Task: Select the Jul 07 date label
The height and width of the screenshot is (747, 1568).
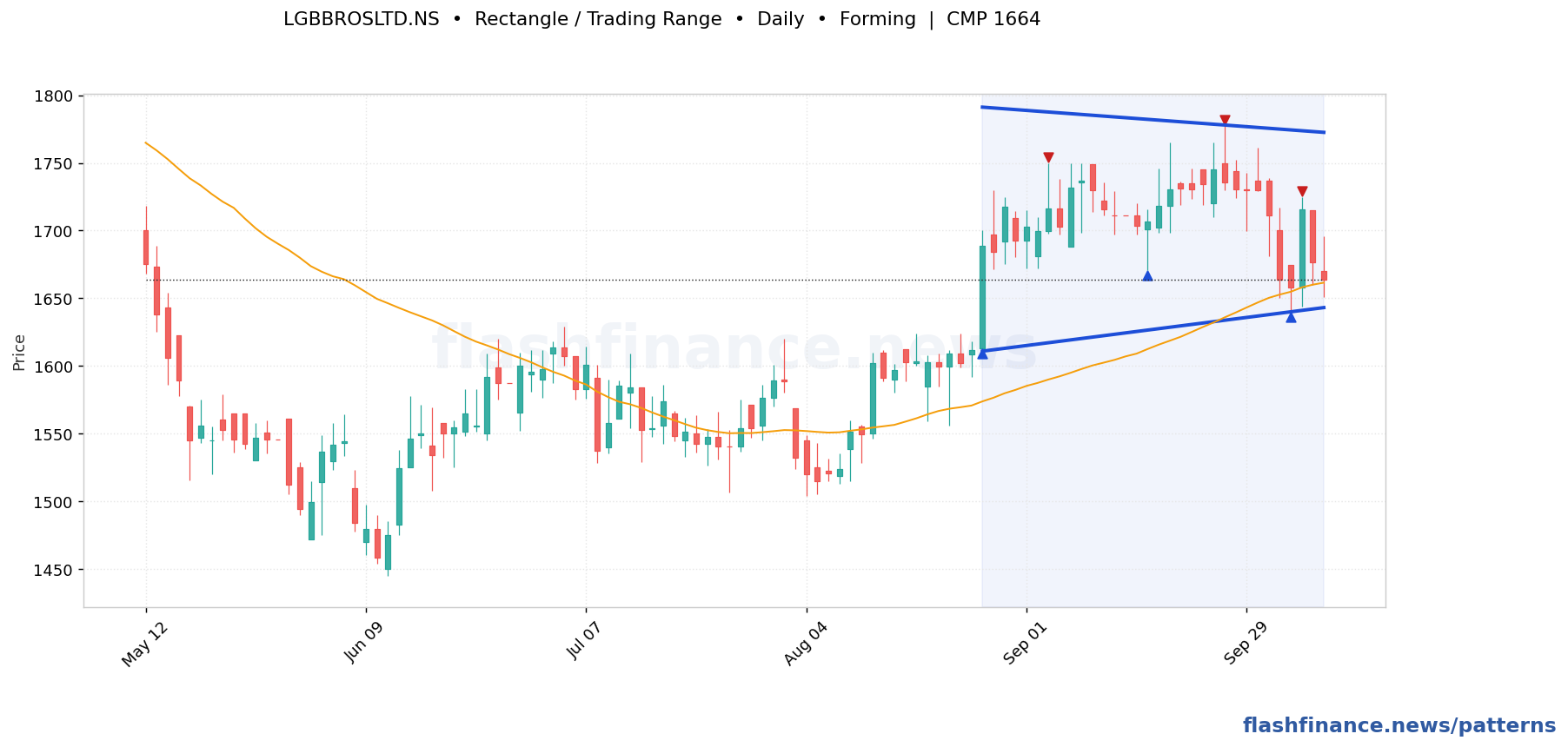Action: click(x=584, y=642)
